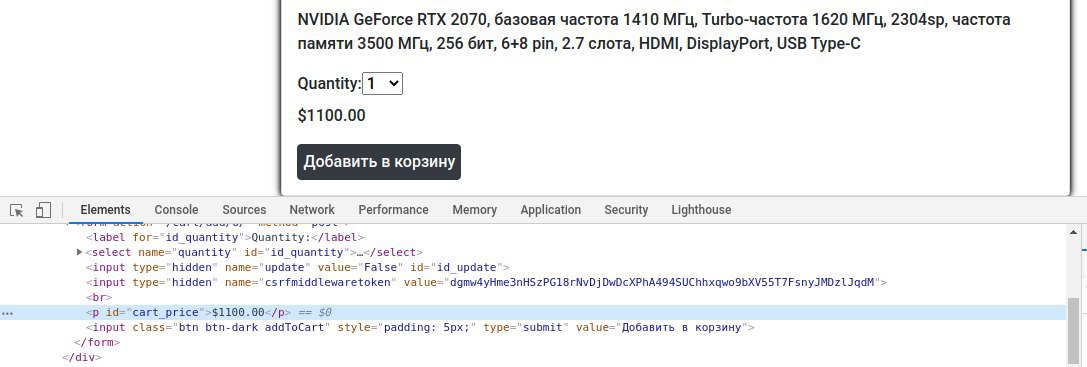Click the Elements panel vertical scrollbar

tap(1073, 330)
